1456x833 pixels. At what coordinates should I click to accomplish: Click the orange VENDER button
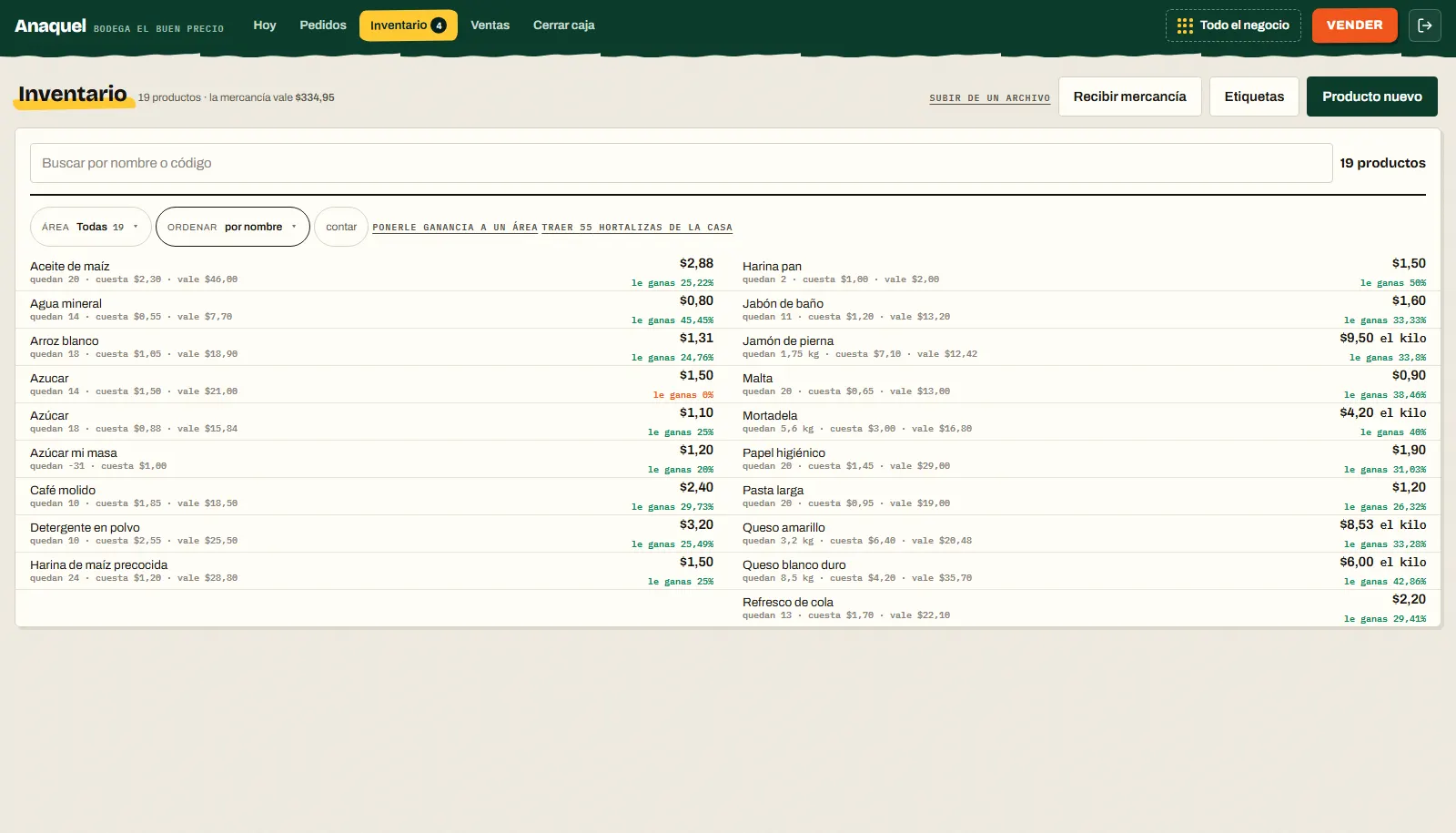click(x=1354, y=25)
